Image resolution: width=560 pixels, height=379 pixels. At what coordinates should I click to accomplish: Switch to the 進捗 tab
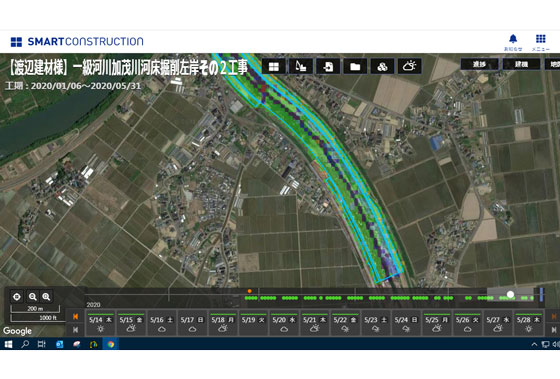(479, 64)
